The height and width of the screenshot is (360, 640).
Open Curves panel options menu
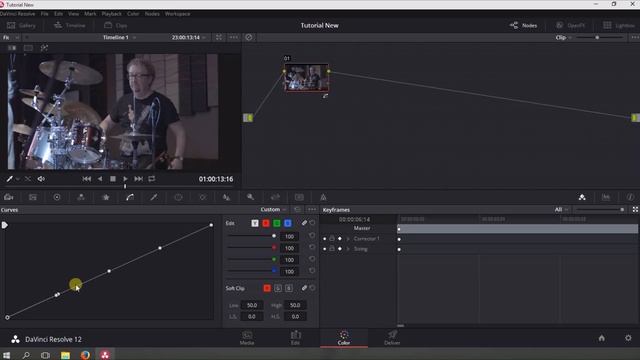(312, 209)
